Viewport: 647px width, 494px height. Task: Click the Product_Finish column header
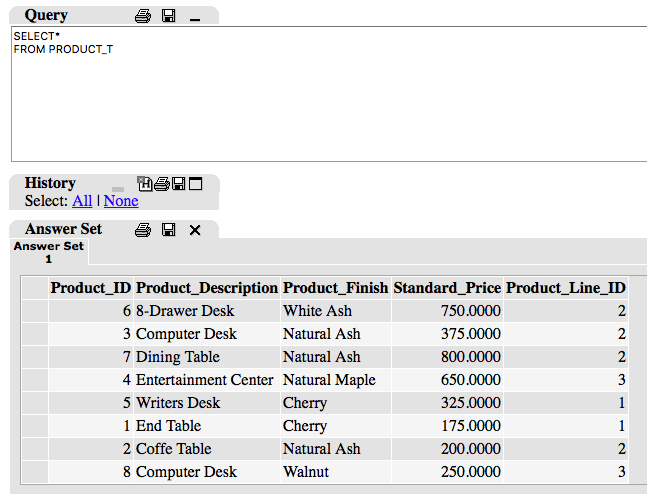tap(335, 288)
